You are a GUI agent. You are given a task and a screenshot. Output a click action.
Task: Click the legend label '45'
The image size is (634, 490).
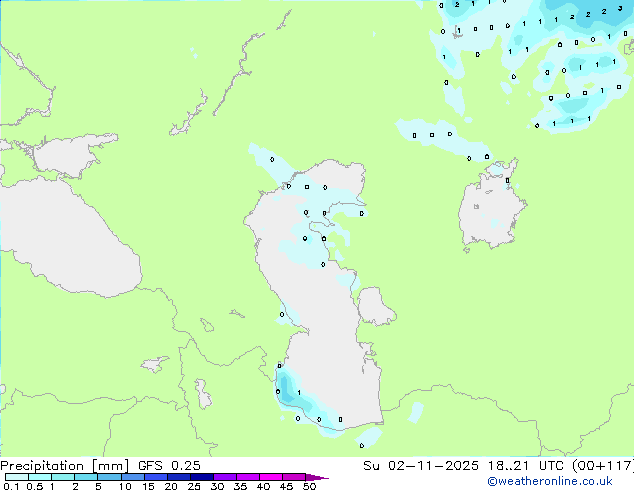[x=286, y=486]
